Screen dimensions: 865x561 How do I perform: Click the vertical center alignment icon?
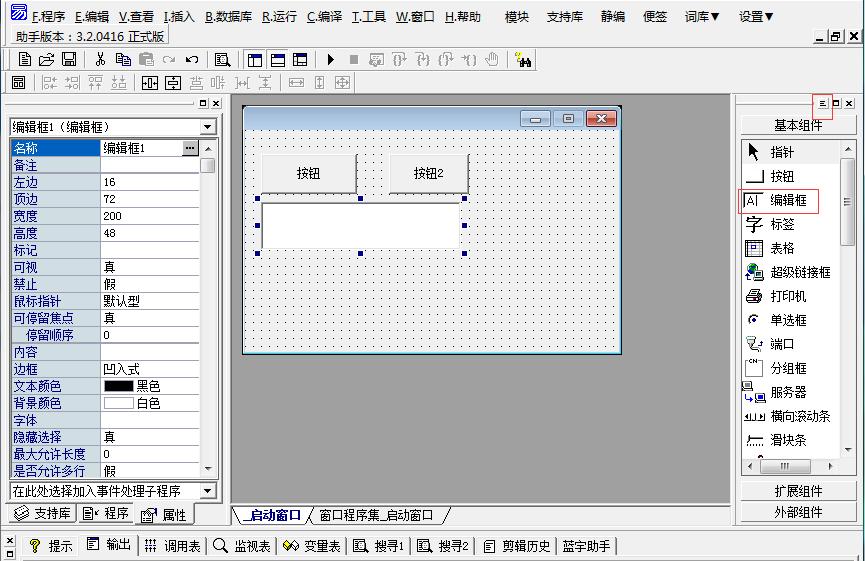(173, 83)
